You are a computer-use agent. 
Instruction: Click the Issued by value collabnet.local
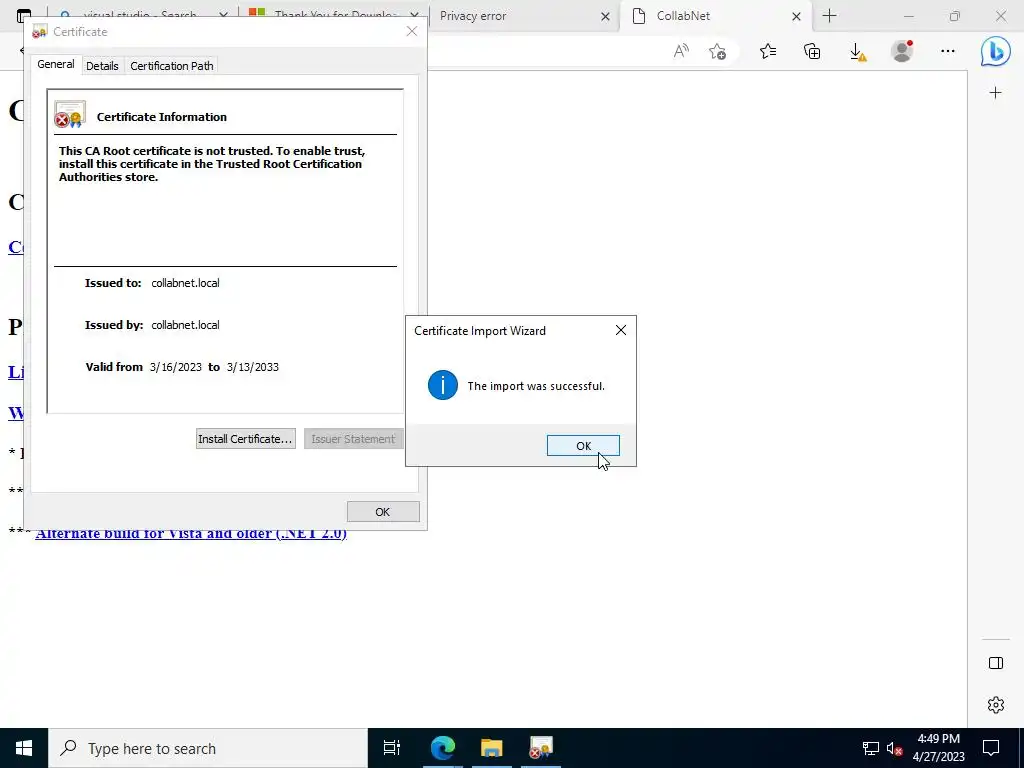coord(185,325)
